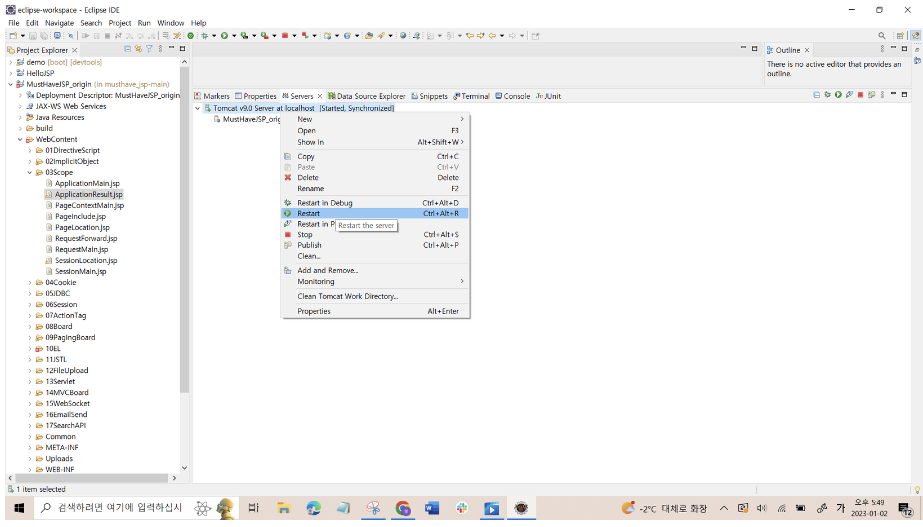Open the Window menu
The width and height of the screenshot is (923, 527).
click(x=171, y=23)
